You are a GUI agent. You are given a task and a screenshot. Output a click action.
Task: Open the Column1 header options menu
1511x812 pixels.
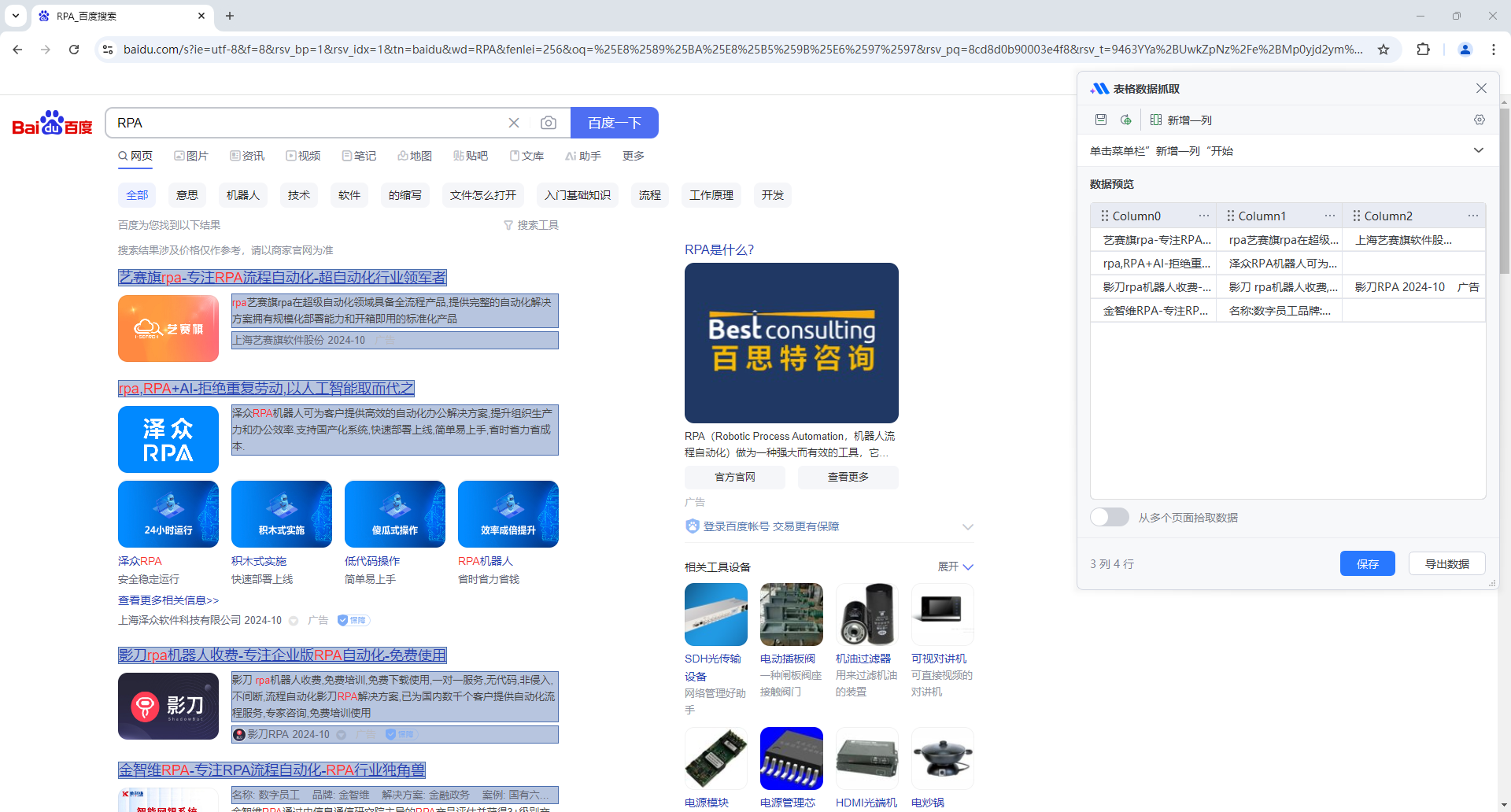[1329, 215]
